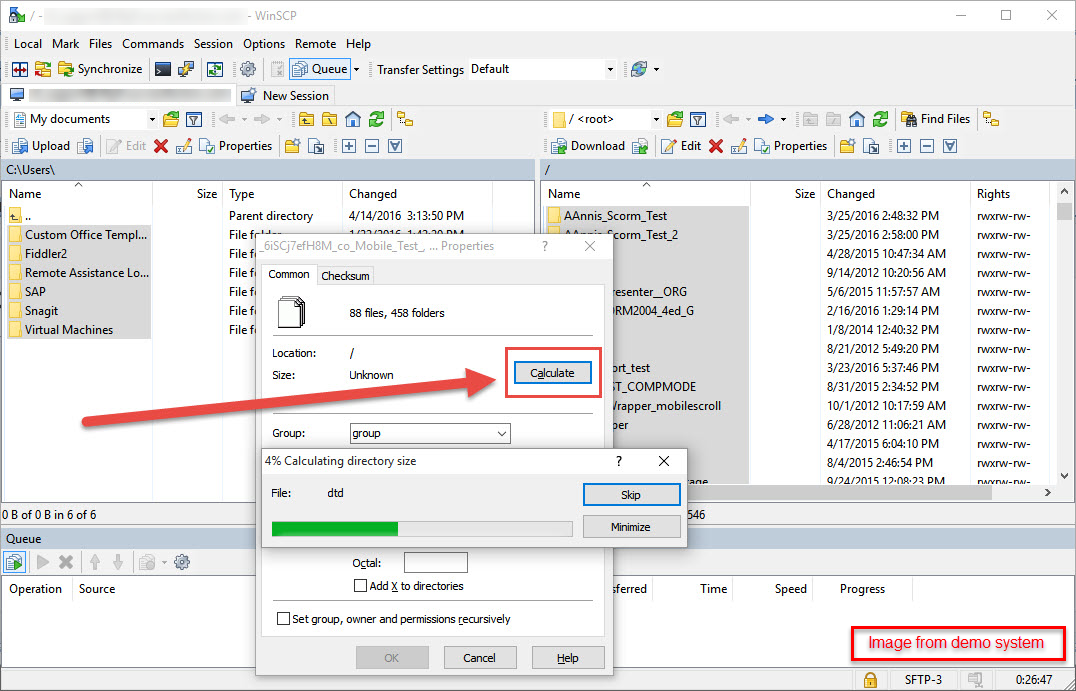Screen dimensions: 1076x691
Task: Click the Find Files button
Action: (936, 119)
